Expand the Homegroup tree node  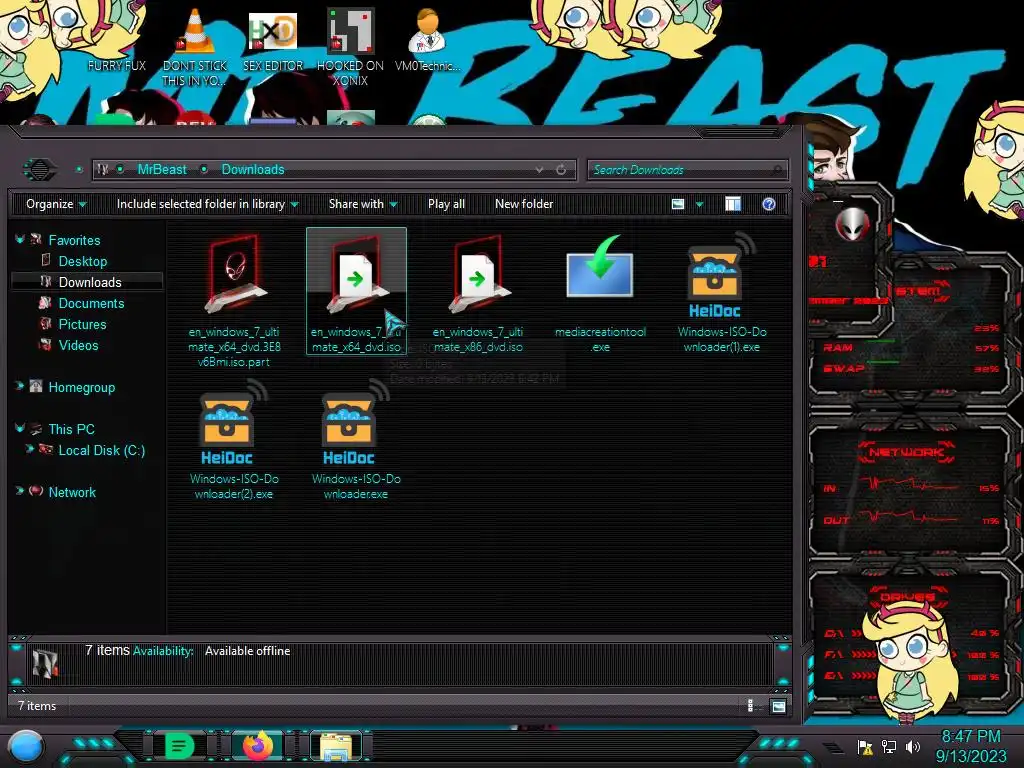click(x=20, y=386)
